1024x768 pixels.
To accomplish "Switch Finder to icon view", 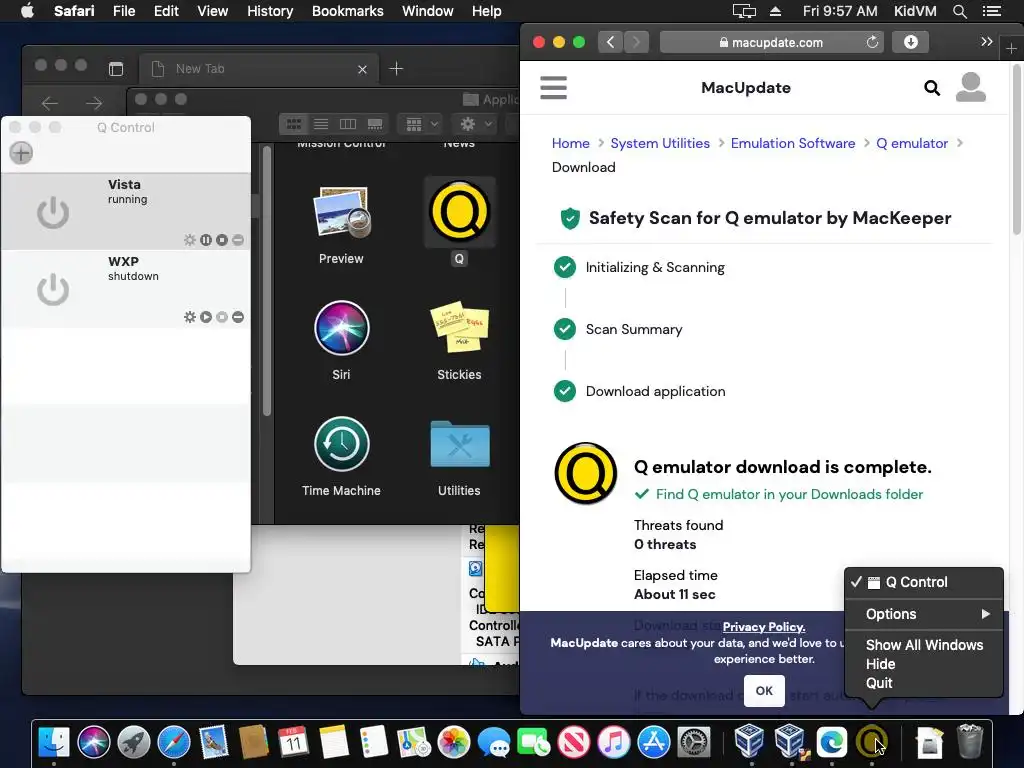I will pyautogui.click(x=294, y=123).
